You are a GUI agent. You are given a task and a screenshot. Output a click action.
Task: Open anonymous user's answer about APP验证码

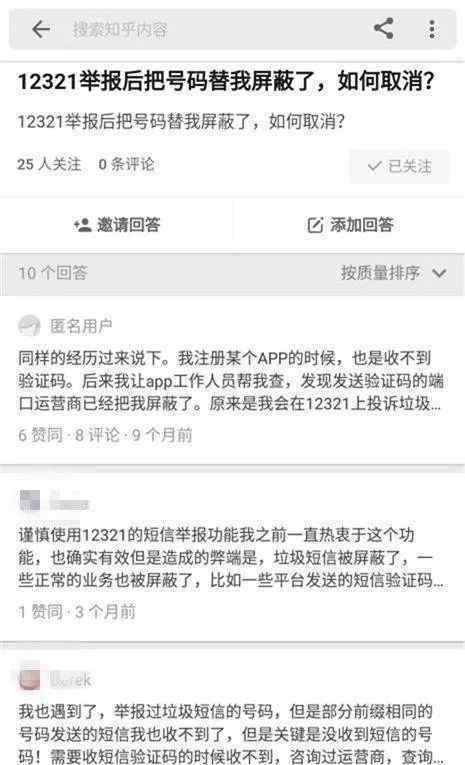[x=231, y=381]
